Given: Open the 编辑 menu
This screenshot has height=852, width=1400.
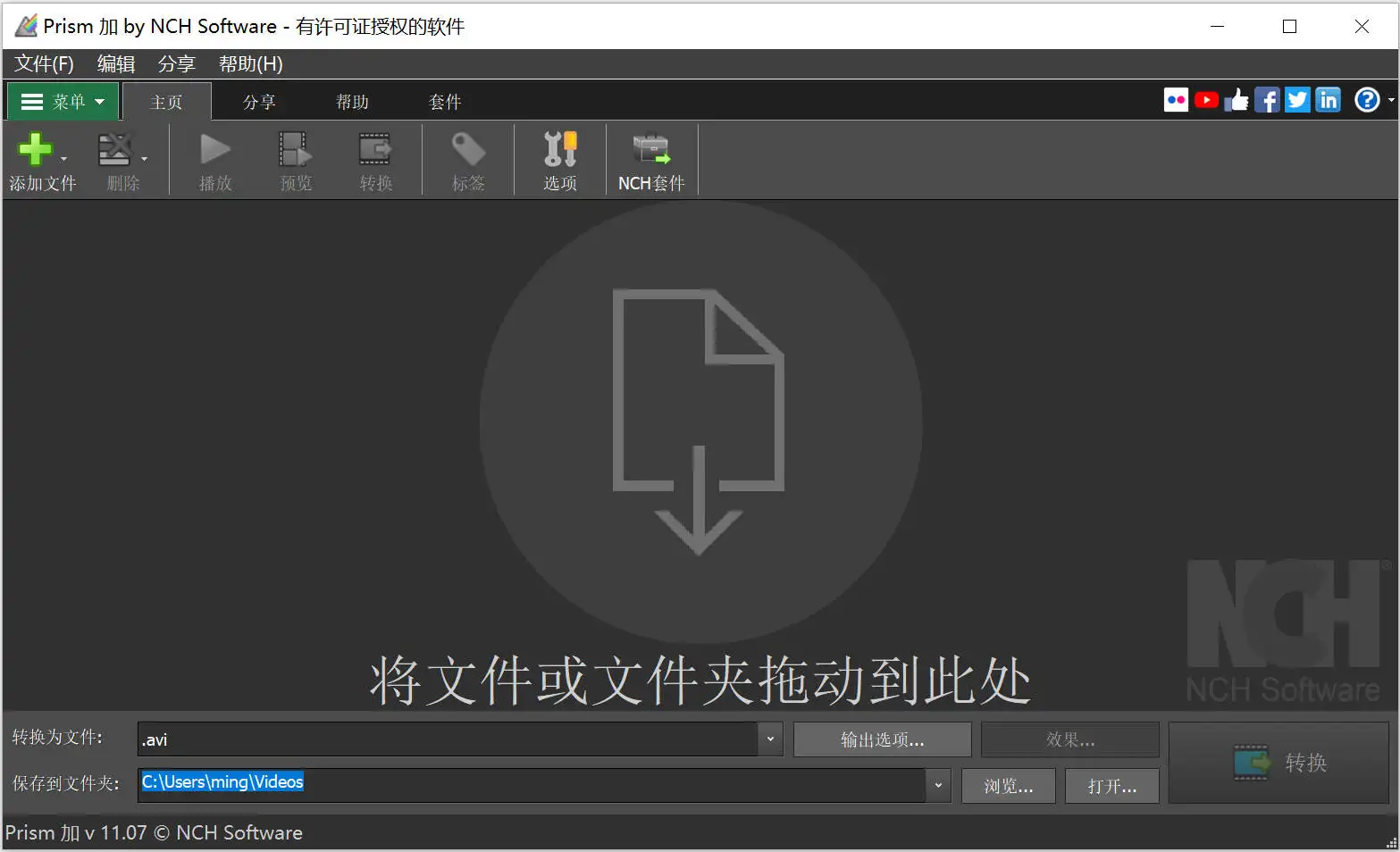Looking at the screenshot, I should click(116, 64).
